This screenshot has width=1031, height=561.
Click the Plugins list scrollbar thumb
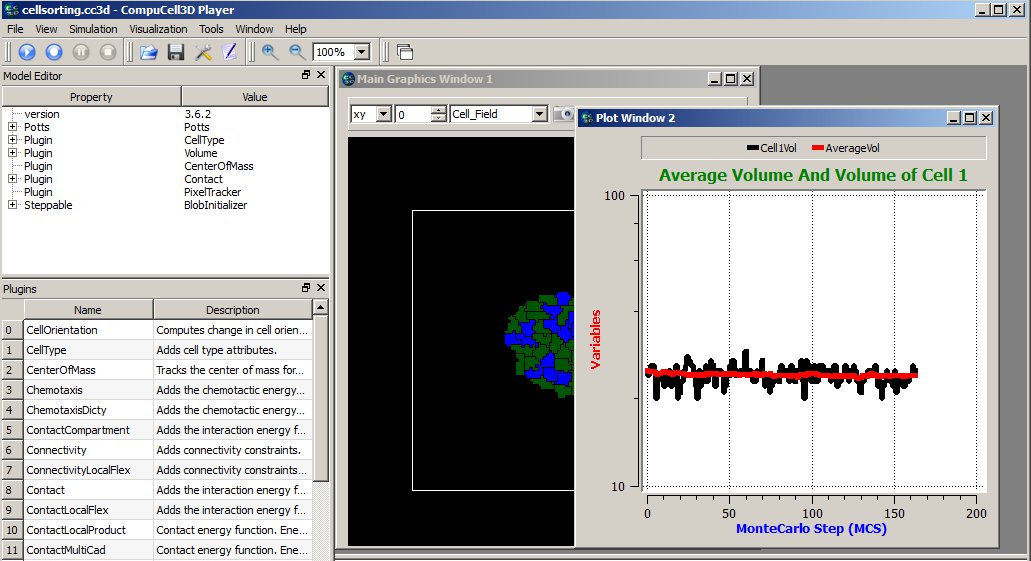[320, 398]
